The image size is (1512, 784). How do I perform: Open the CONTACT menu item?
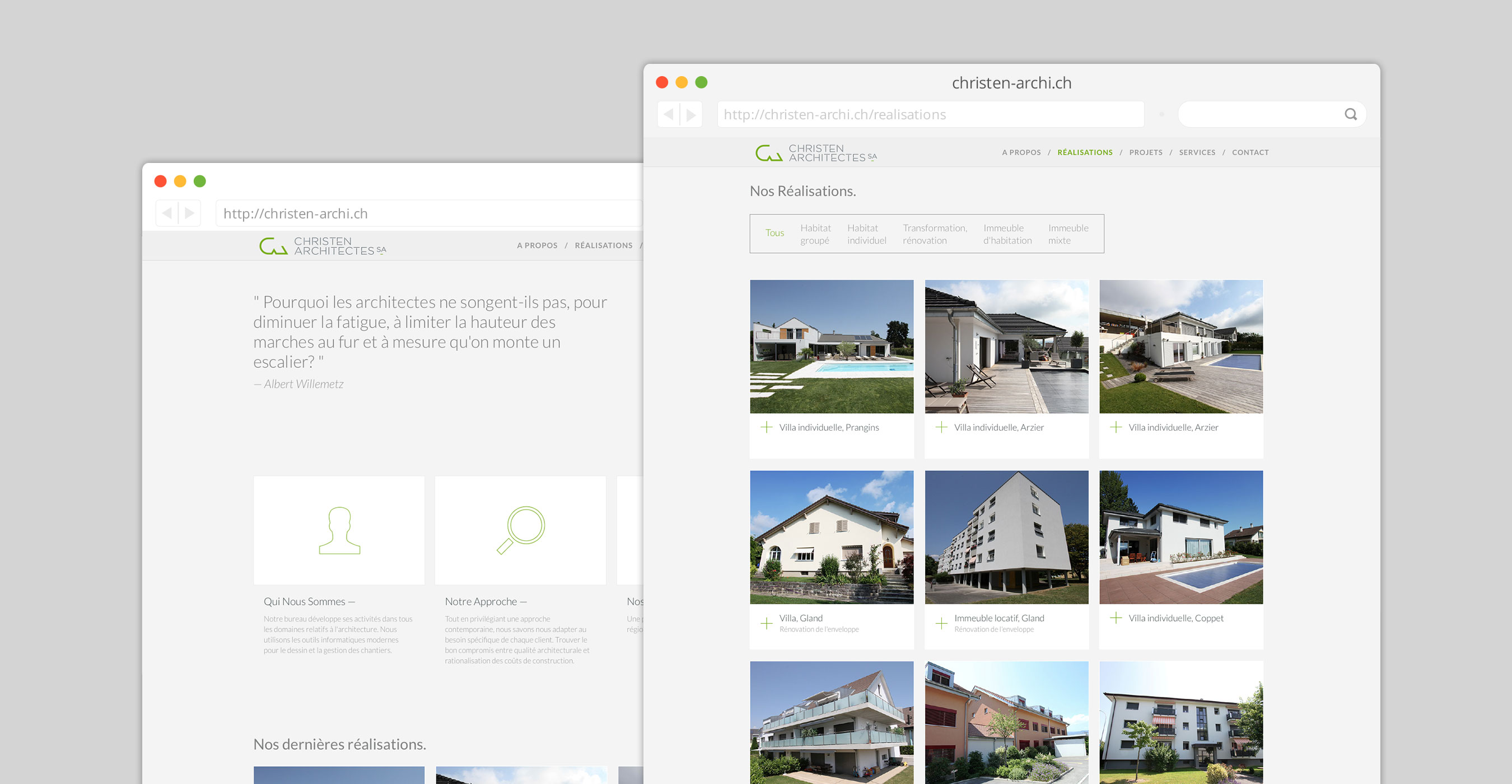1250,152
